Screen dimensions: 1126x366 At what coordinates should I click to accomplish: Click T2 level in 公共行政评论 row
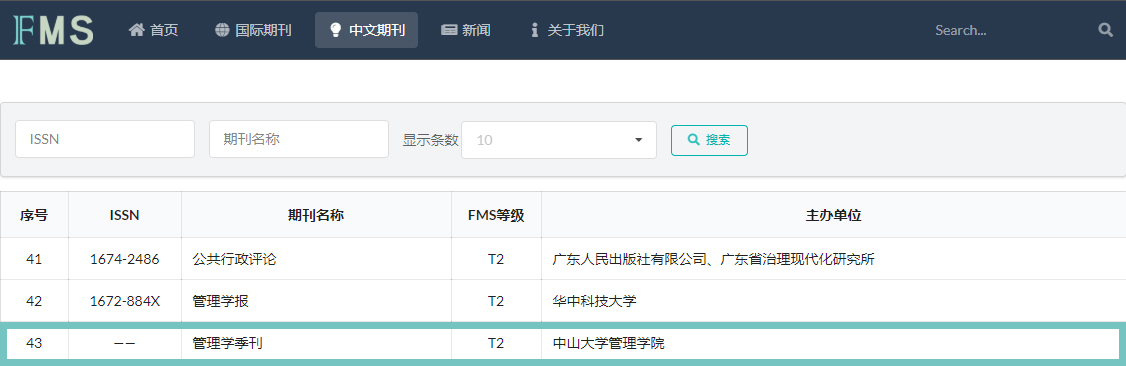click(x=496, y=259)
